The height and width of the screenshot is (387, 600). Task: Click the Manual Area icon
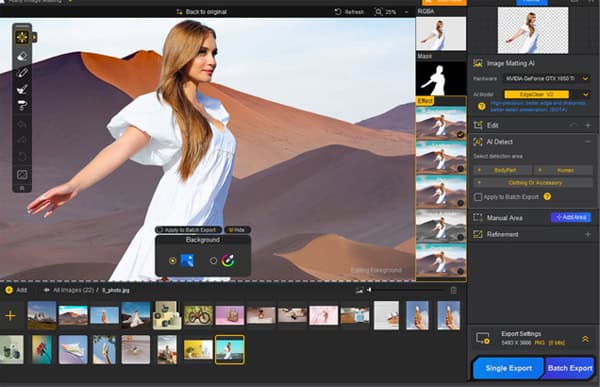coord(478,218)
